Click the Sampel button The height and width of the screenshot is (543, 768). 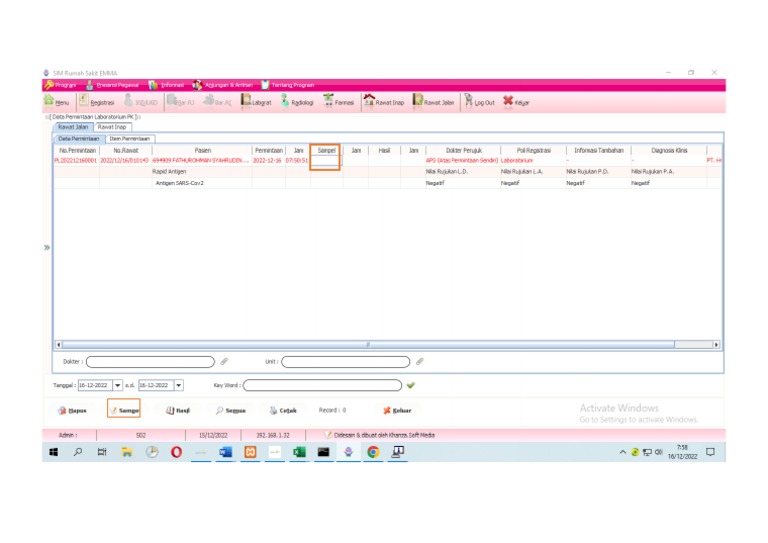123,410
